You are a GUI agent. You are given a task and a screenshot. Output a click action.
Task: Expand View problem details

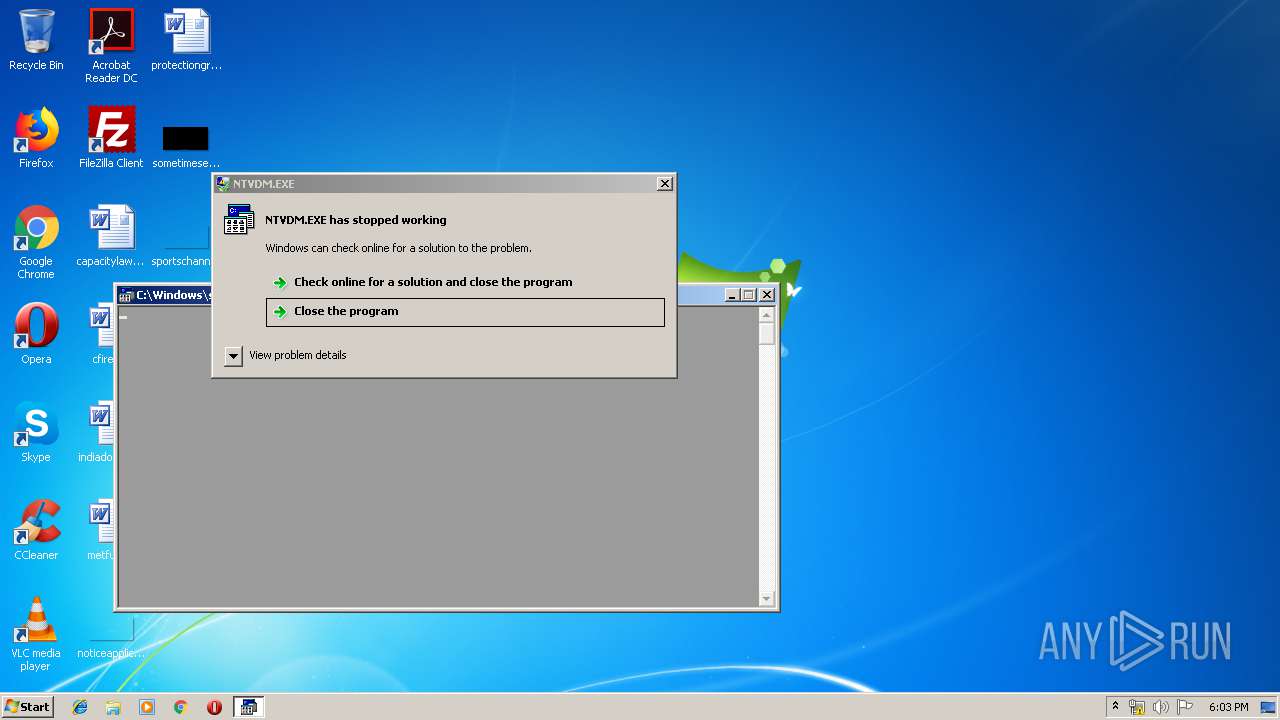(x=286, y=355)
